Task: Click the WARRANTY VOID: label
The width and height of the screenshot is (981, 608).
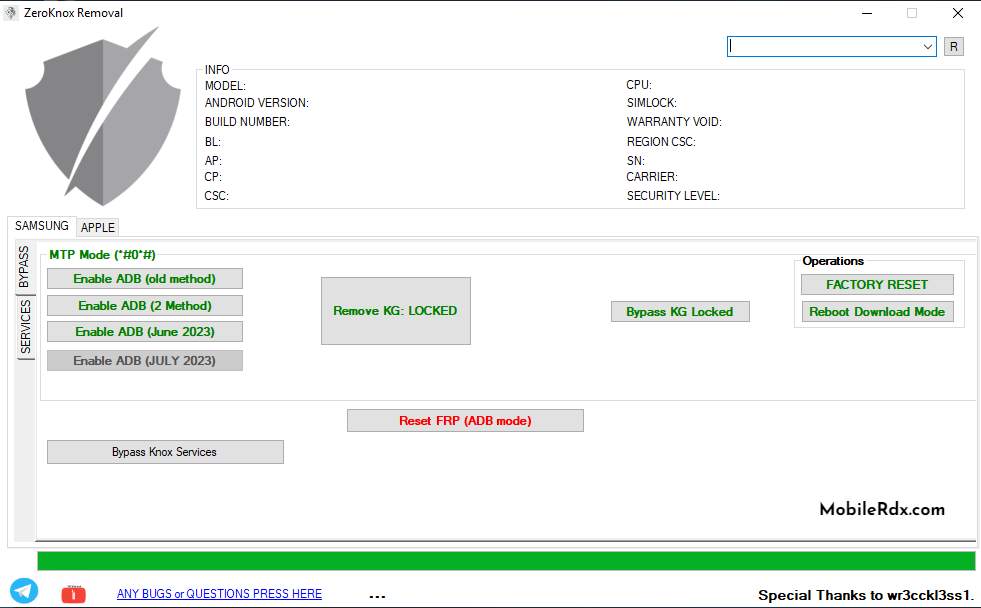Action: (x=674, y=122)
